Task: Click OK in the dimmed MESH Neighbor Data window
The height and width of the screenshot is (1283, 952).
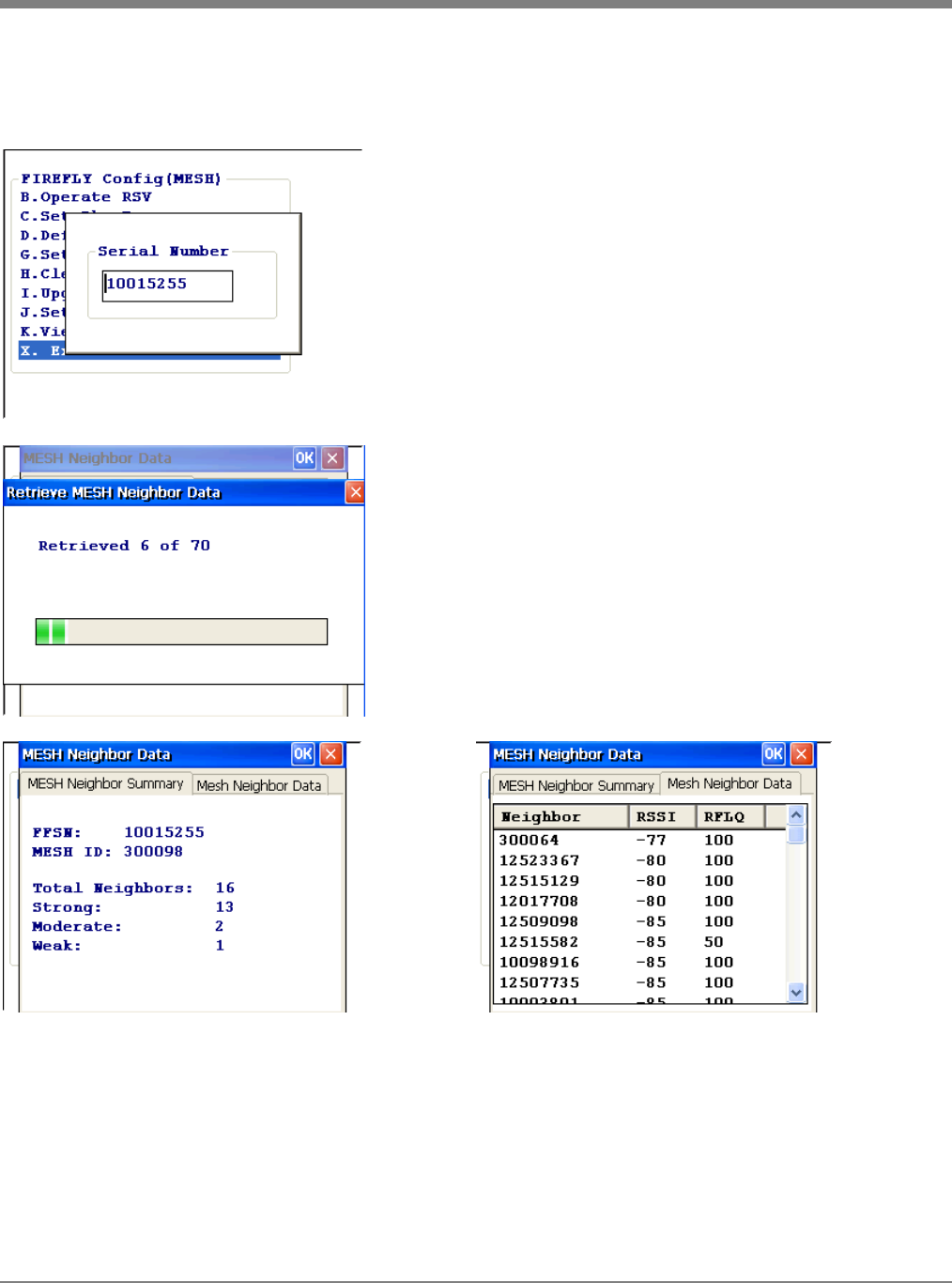Action: tap(305, 458)
